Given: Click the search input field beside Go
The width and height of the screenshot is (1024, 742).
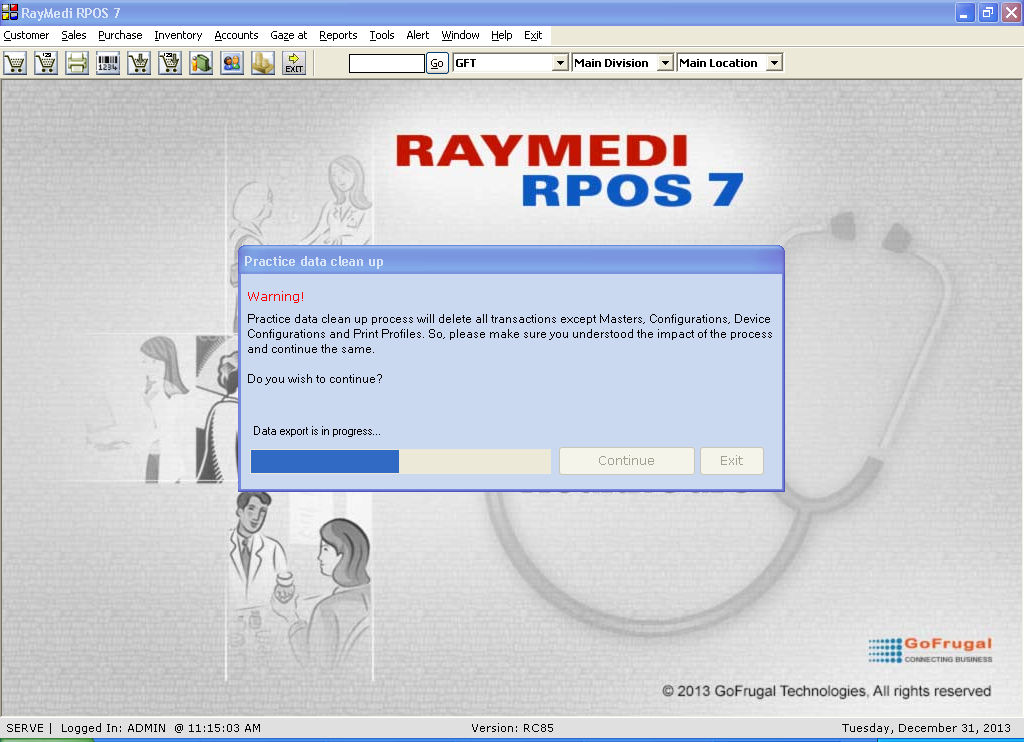Looking at the screenshot, I should [x=387, y=63].
